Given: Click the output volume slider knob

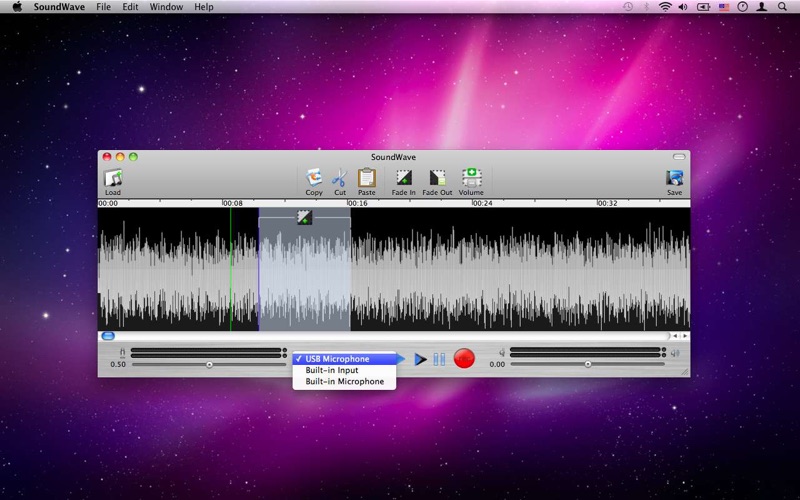Looking at the screenshot, I should pyautogui.click(x=588, y=365).
